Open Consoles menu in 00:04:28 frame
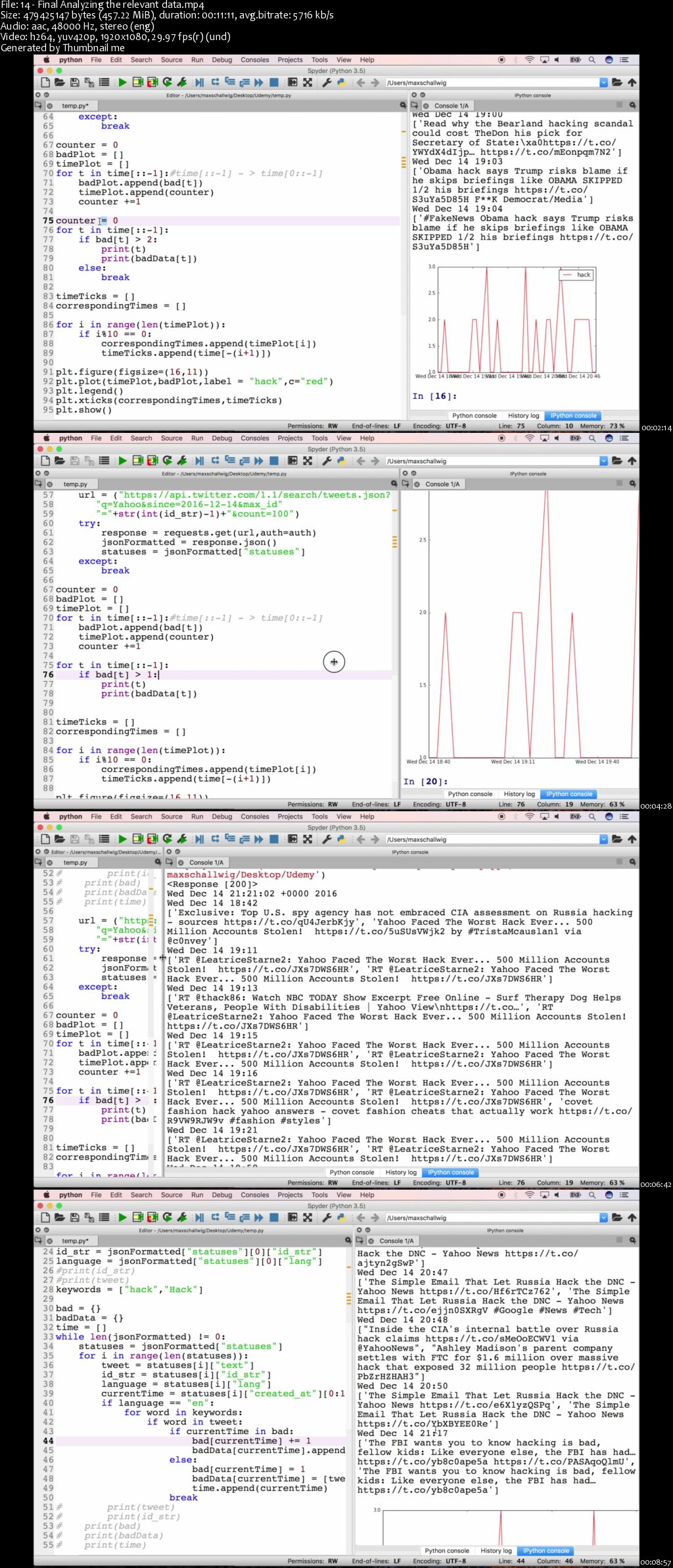Image resolution: width=673 pixels, height=1568 pixels. click(x=255, y=438)
